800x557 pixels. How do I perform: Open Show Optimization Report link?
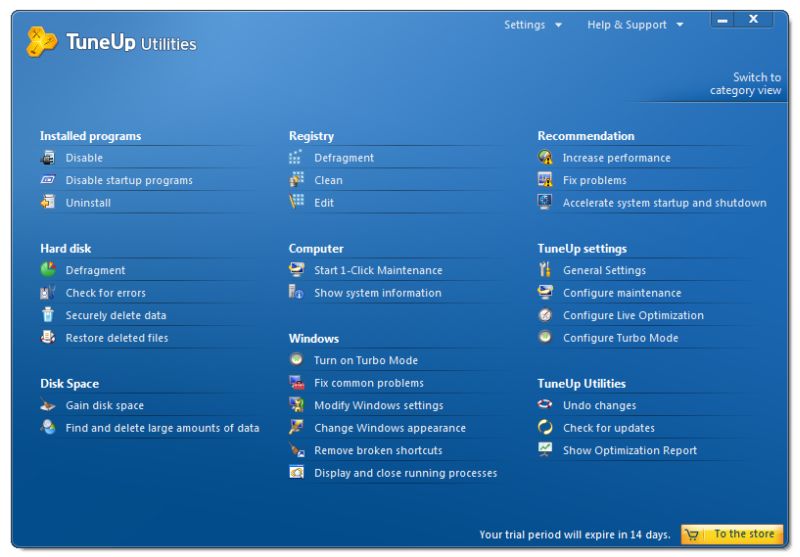pos(630,450)
